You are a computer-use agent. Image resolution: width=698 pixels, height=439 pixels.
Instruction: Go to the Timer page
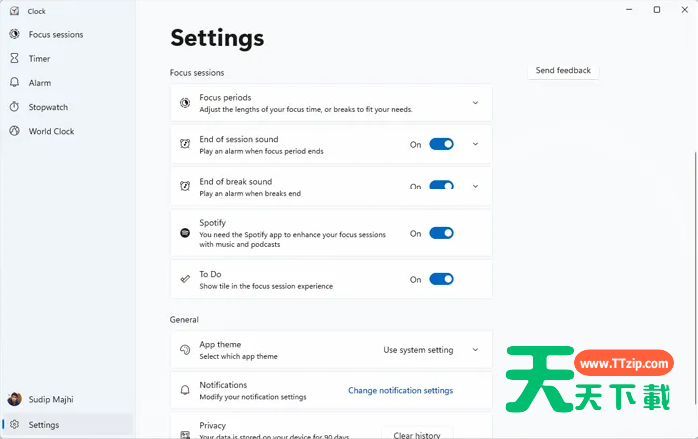pyautogui.click(x=40, y=59)
